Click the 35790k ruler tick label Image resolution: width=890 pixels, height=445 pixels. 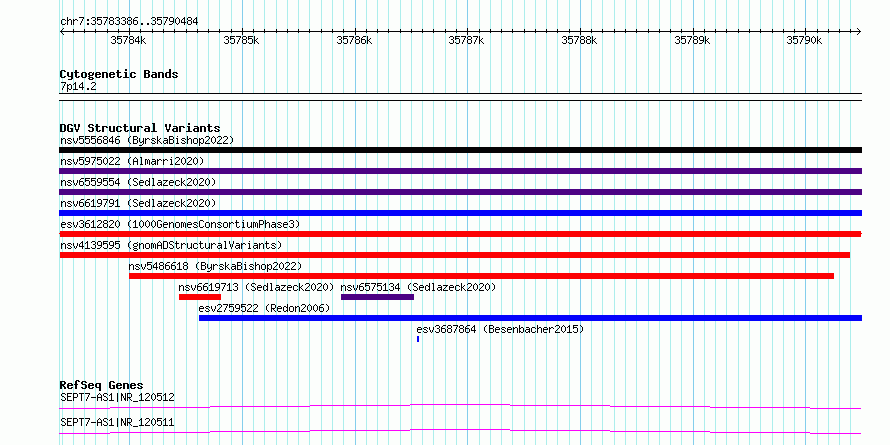[804, 40]
